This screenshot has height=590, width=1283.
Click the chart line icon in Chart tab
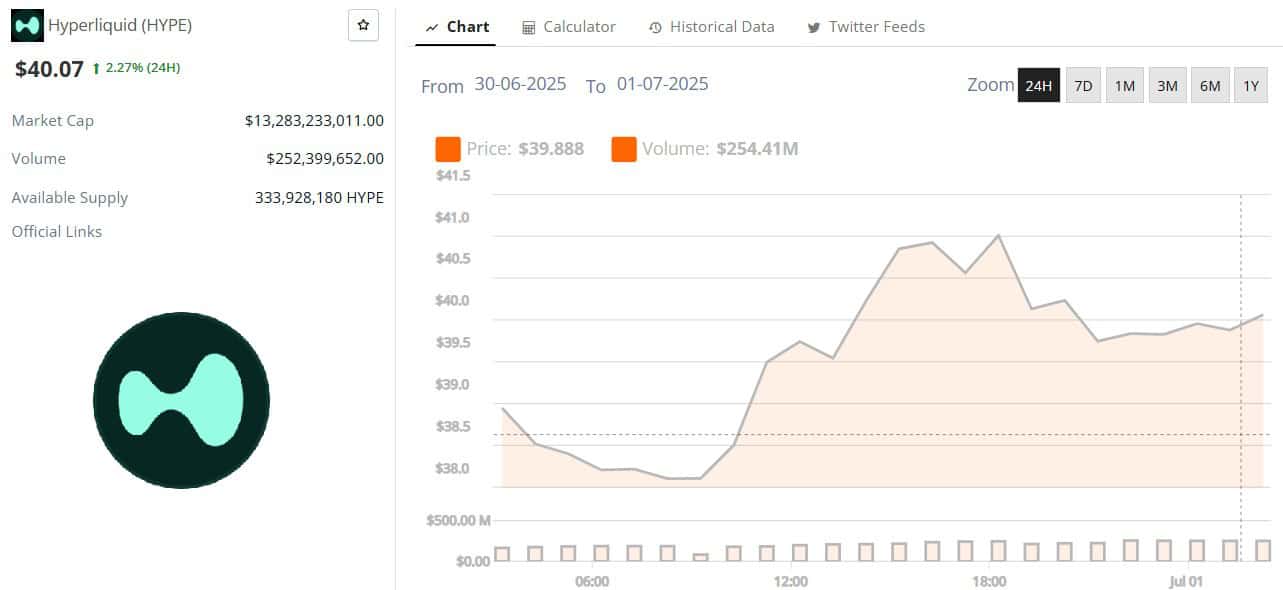coord(432,27)
